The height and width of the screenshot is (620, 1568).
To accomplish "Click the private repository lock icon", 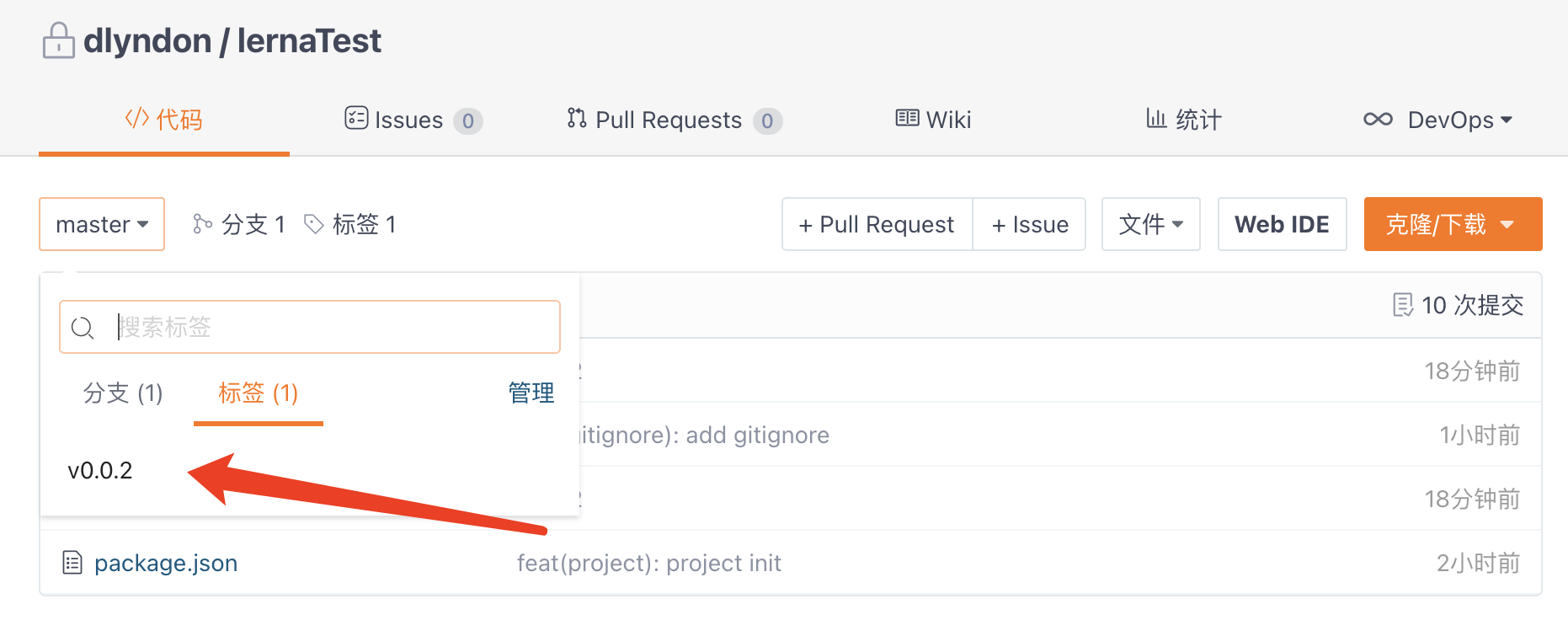I will [58, 40].
